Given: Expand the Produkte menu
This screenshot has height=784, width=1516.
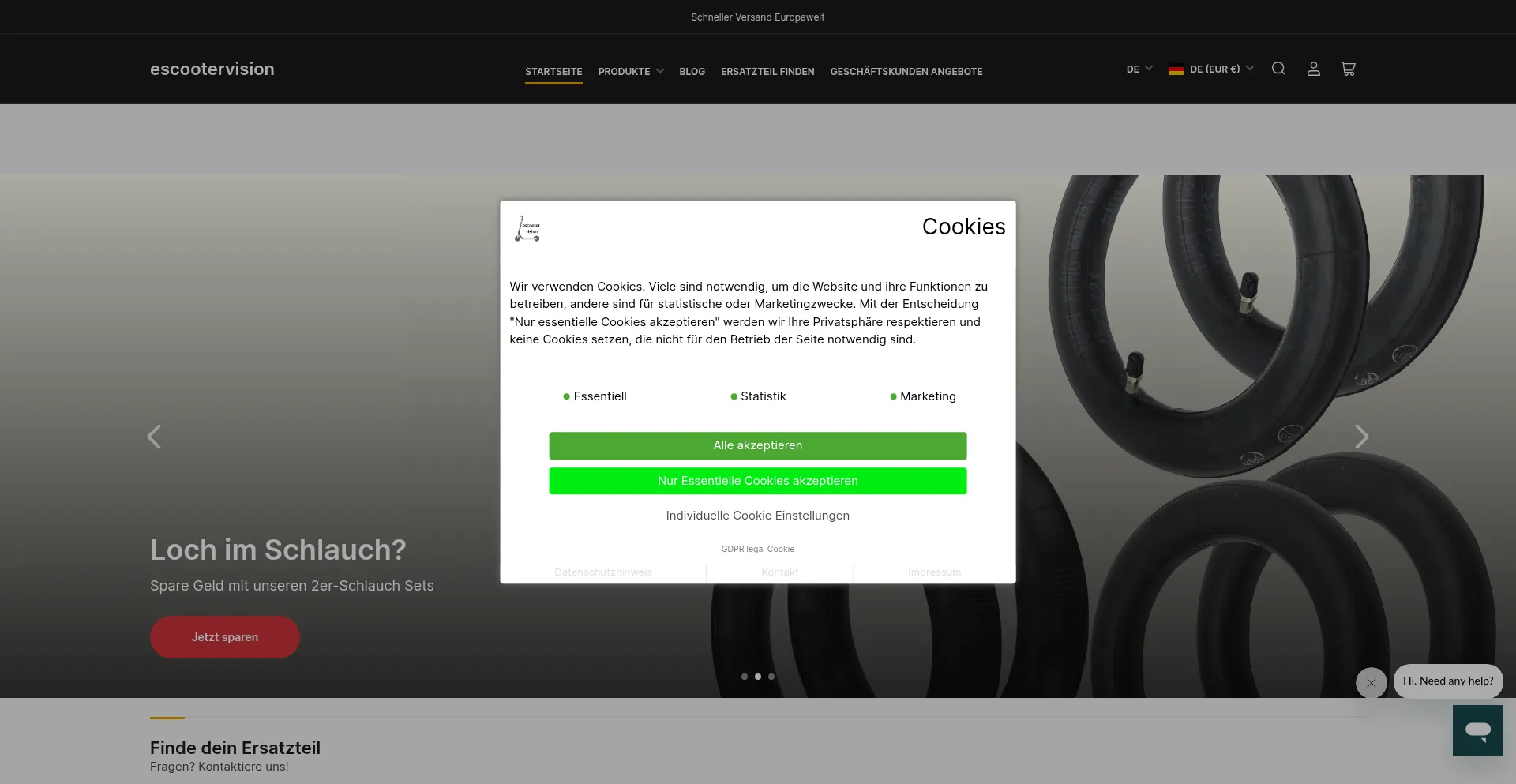Looking at the screenshot, I should pos(631,72).
